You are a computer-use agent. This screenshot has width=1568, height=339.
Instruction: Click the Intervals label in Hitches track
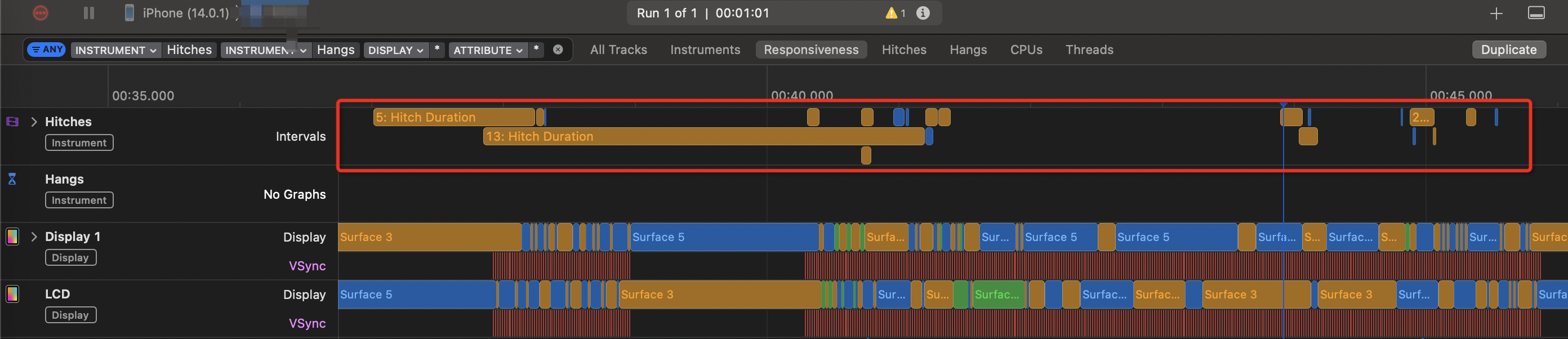point(301,136)
